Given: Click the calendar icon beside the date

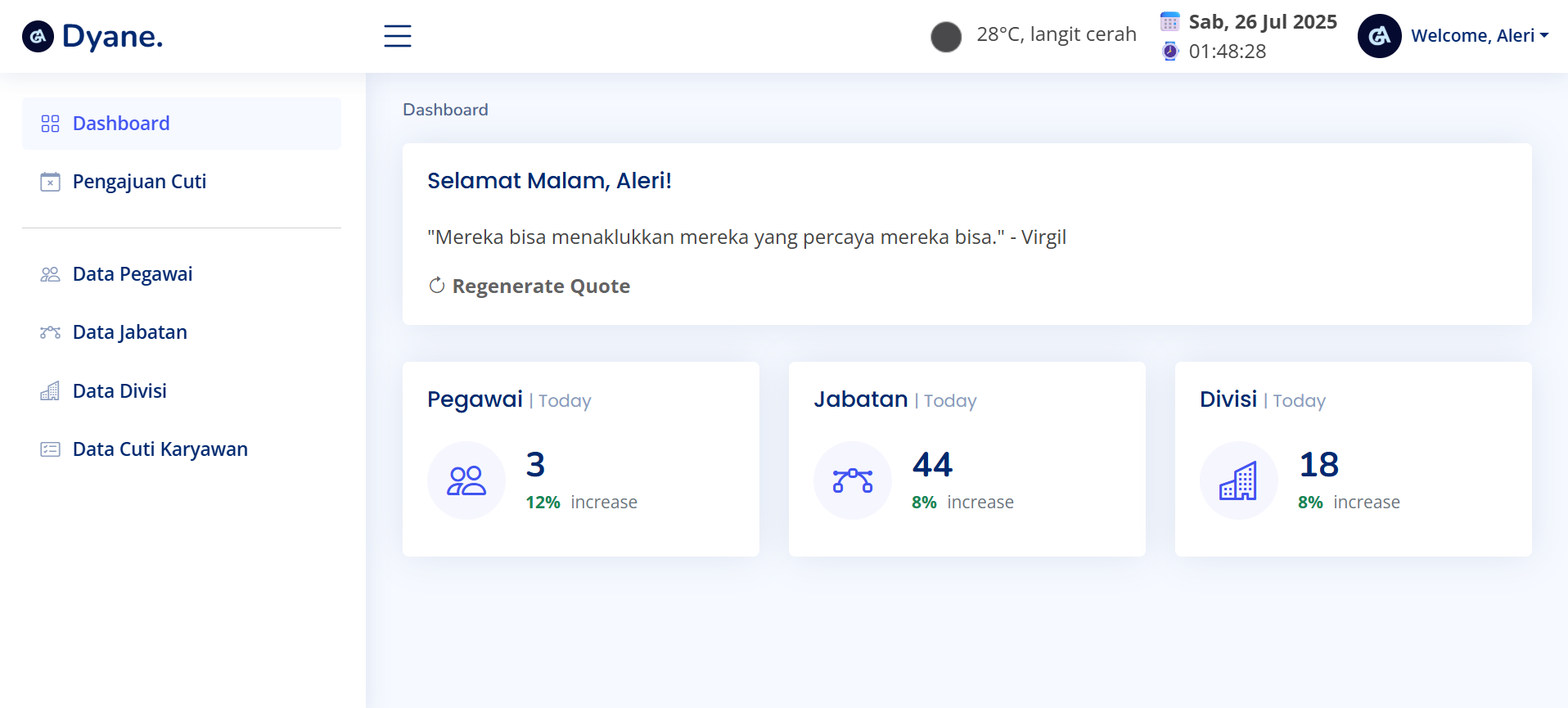Looking at the screenshot, I should pyautogui.click(x=1170, y=22).
